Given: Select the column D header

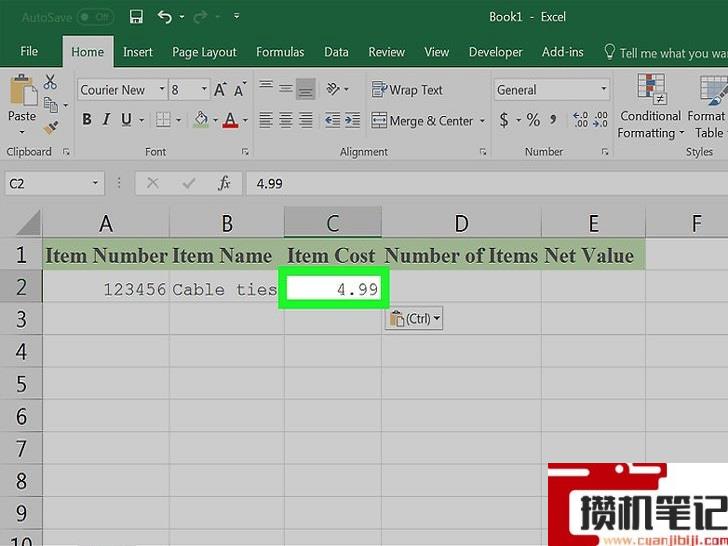Looking at the screenshot, I should click(x=461, y=223).
